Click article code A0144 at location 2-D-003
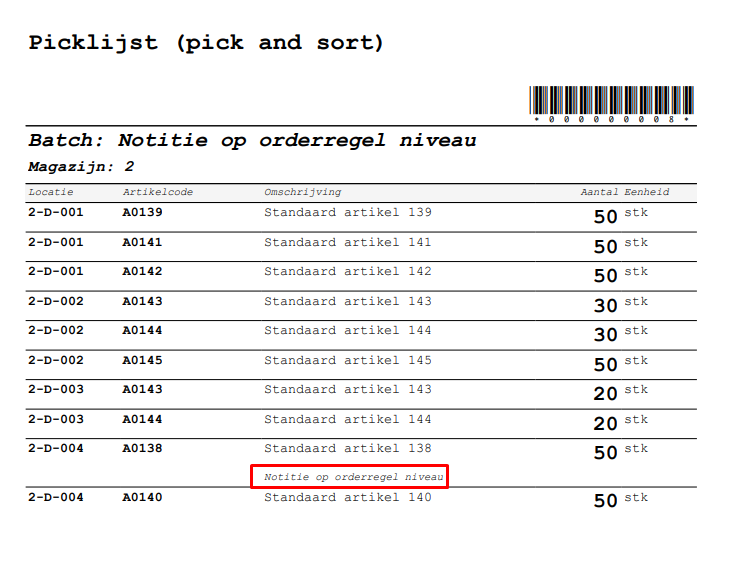Screen dimensions: 729x587 pos(142,419)
